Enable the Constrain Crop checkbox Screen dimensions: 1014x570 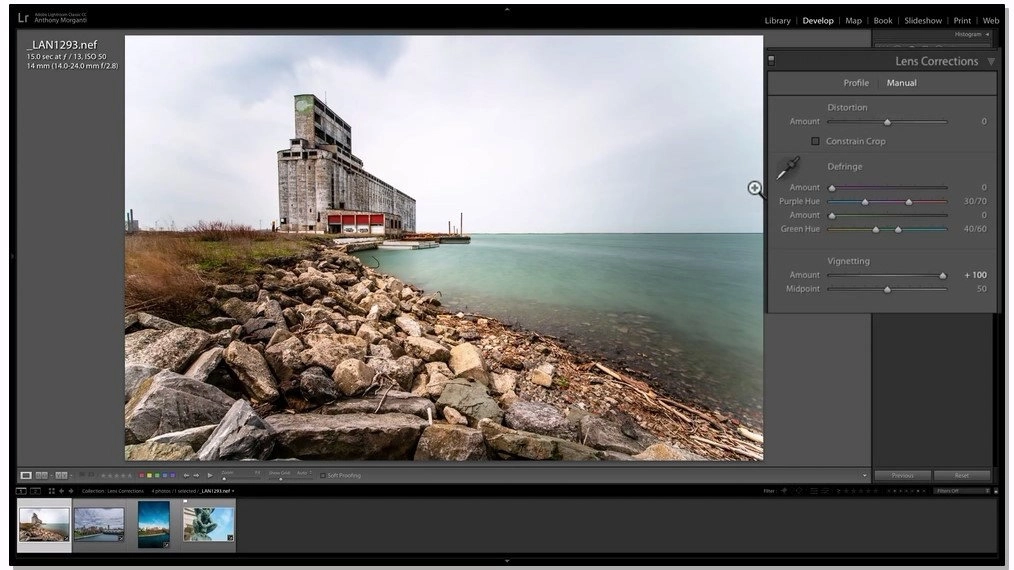[815, 141]
